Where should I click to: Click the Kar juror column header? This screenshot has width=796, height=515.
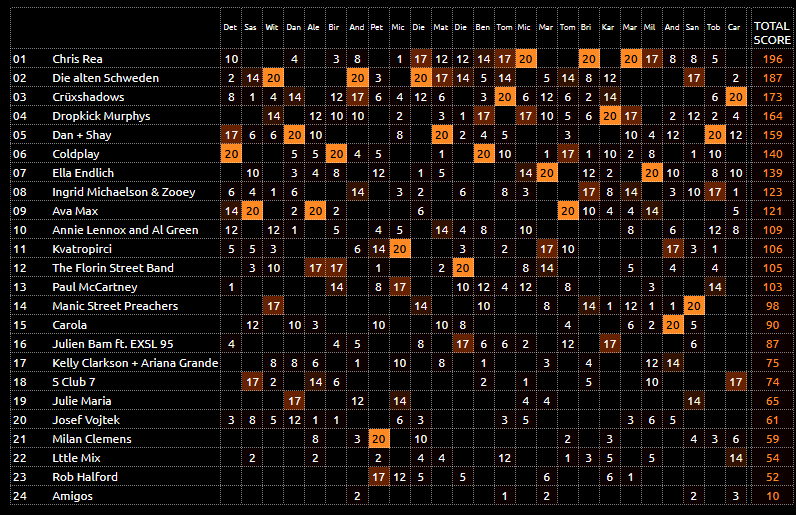[x=608, y=27]
